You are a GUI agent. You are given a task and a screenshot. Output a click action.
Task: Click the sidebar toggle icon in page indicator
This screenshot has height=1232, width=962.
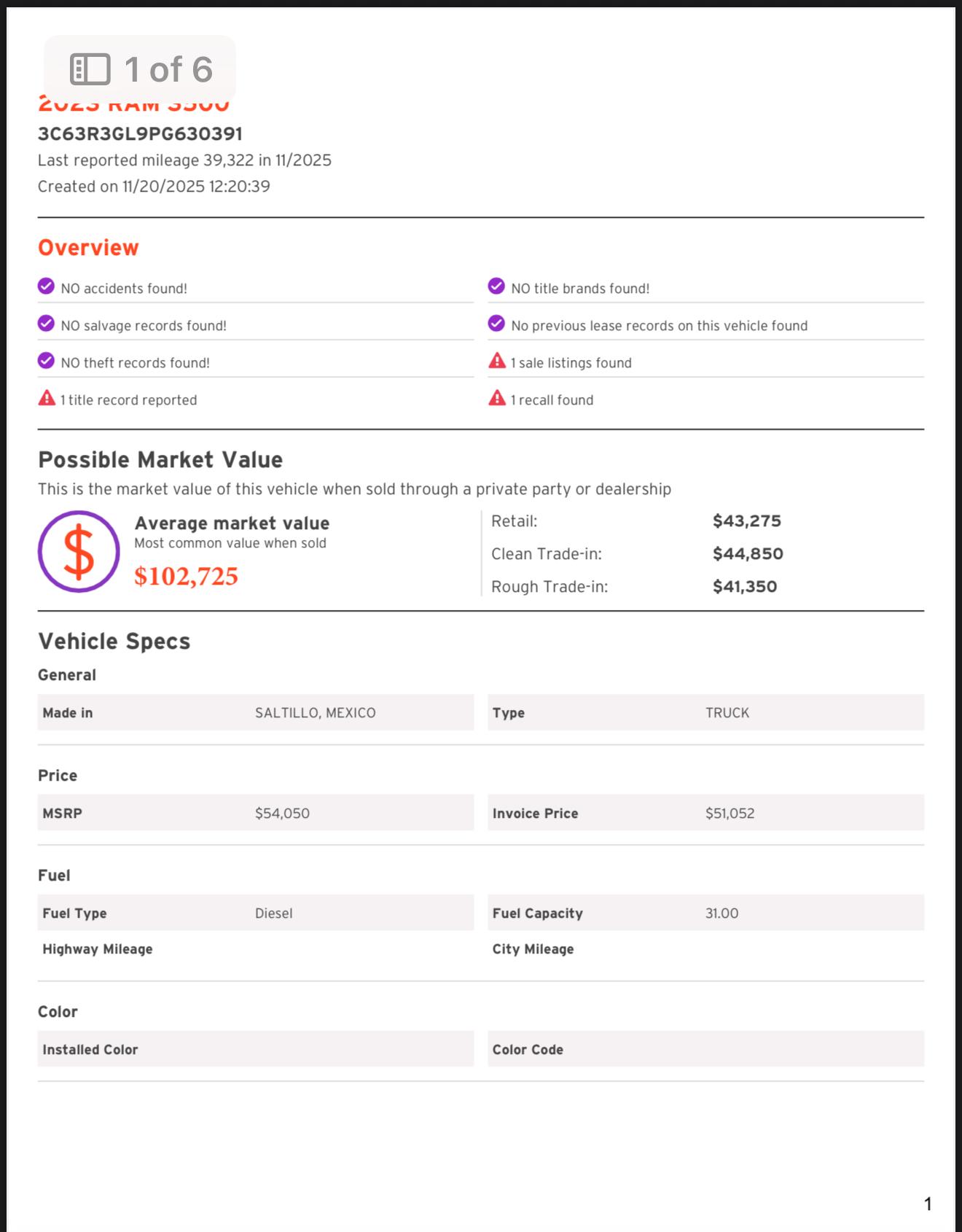click(x=90, y=69)
